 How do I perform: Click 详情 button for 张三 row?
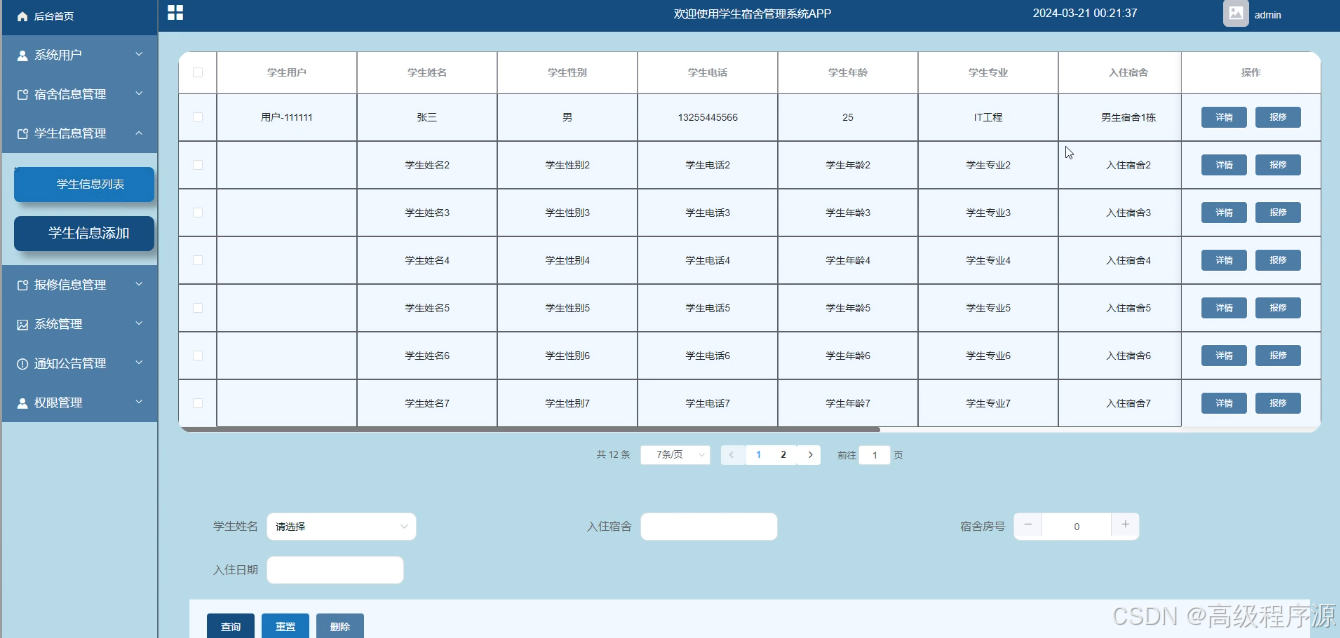point(1224,117)
